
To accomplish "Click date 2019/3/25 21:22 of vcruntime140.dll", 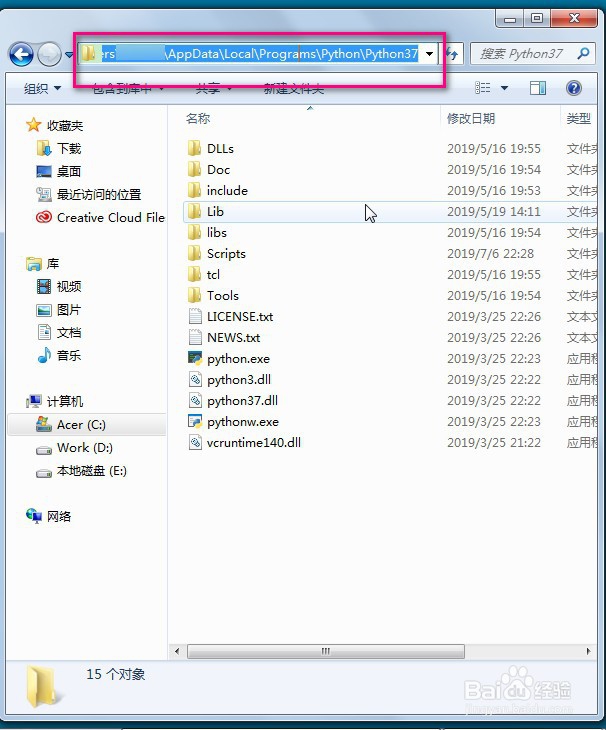I will [x=493, y=442].
